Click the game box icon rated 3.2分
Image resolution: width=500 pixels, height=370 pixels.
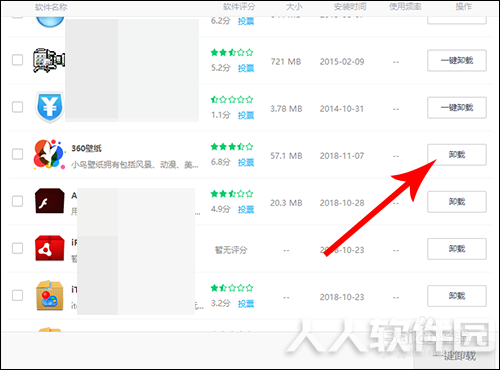[x=50, y=295]
